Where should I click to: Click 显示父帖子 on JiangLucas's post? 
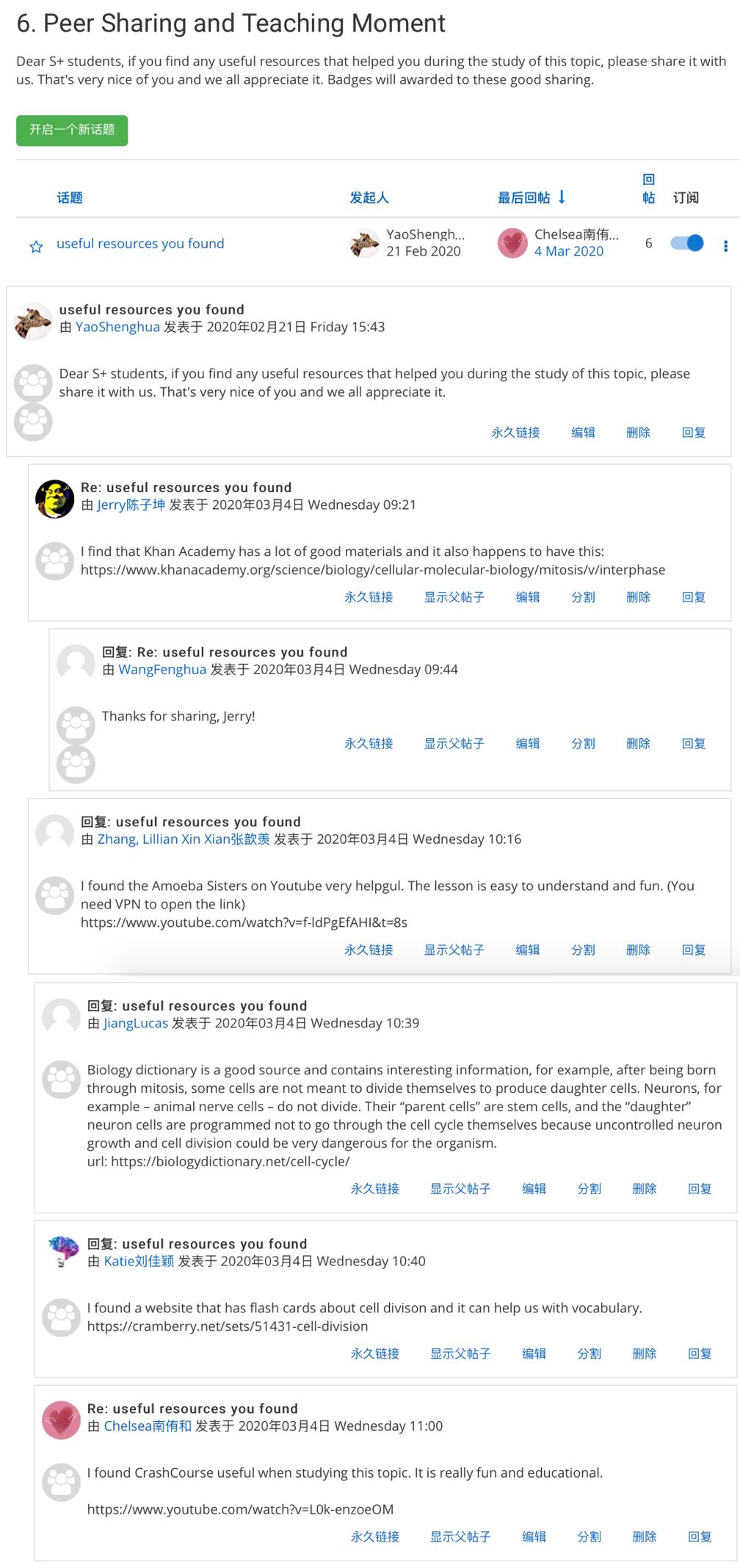pyautogui.click(x=460, y=1188)
